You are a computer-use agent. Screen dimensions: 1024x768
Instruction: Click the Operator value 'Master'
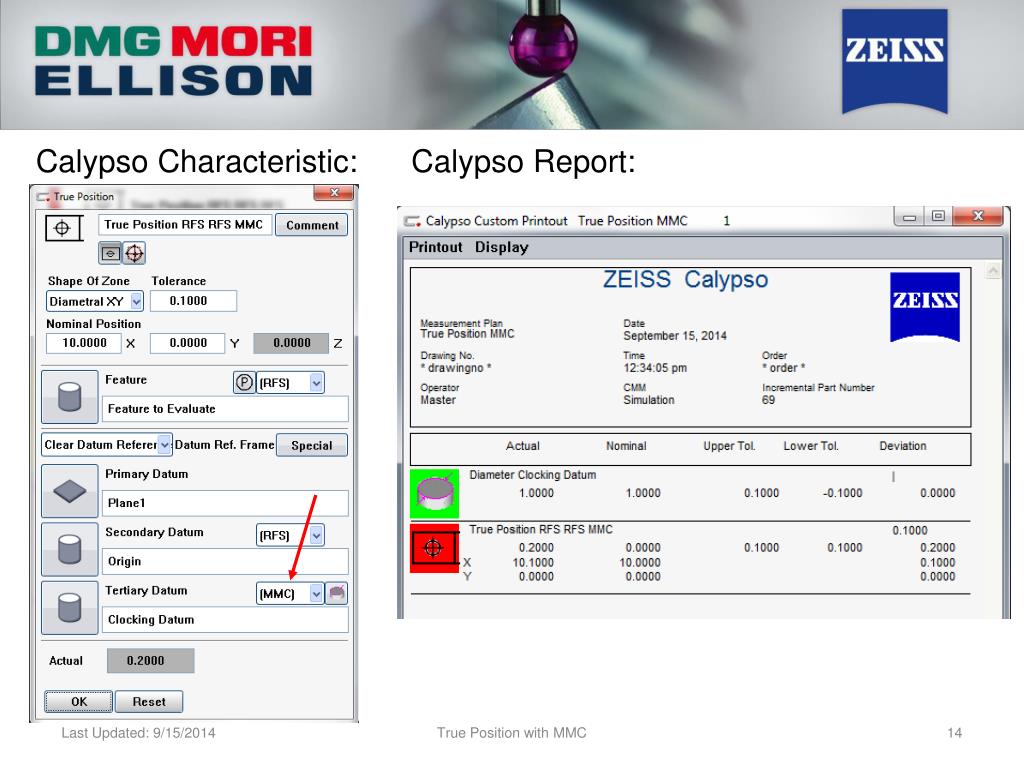pos(438,400)
